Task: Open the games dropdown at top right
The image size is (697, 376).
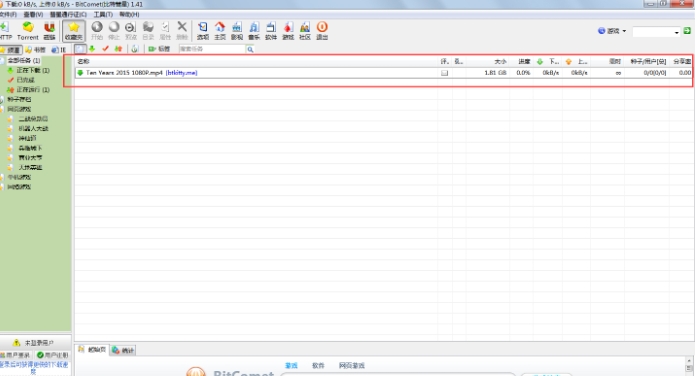Action: click(612, 31)
